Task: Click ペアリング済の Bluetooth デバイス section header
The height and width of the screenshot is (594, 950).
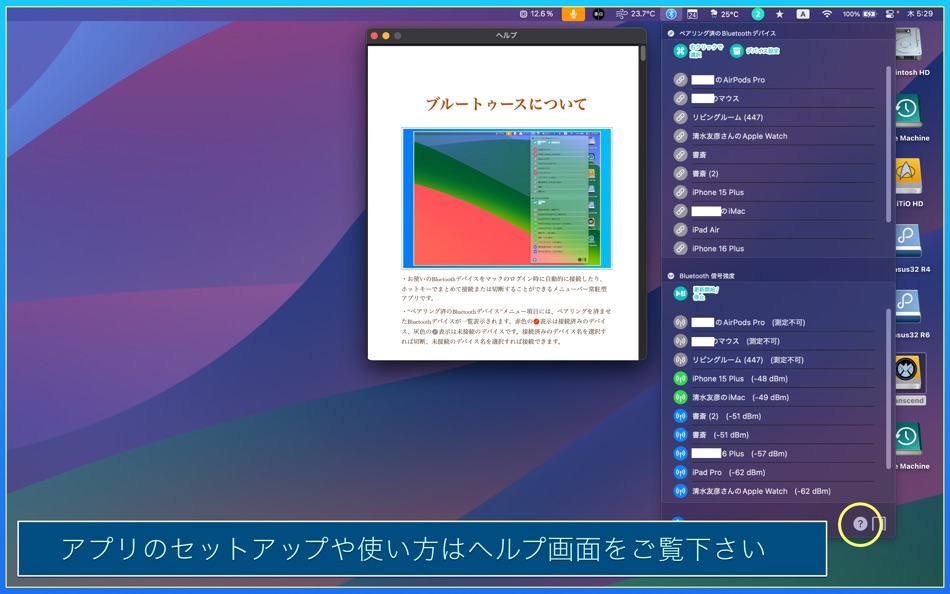Action: tap(727, 33)
